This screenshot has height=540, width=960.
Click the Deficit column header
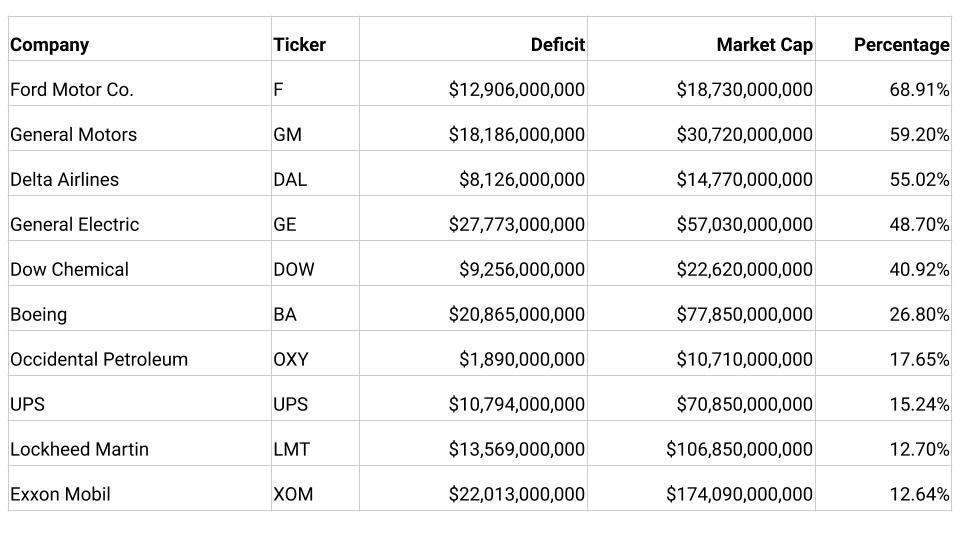(557, 45)
